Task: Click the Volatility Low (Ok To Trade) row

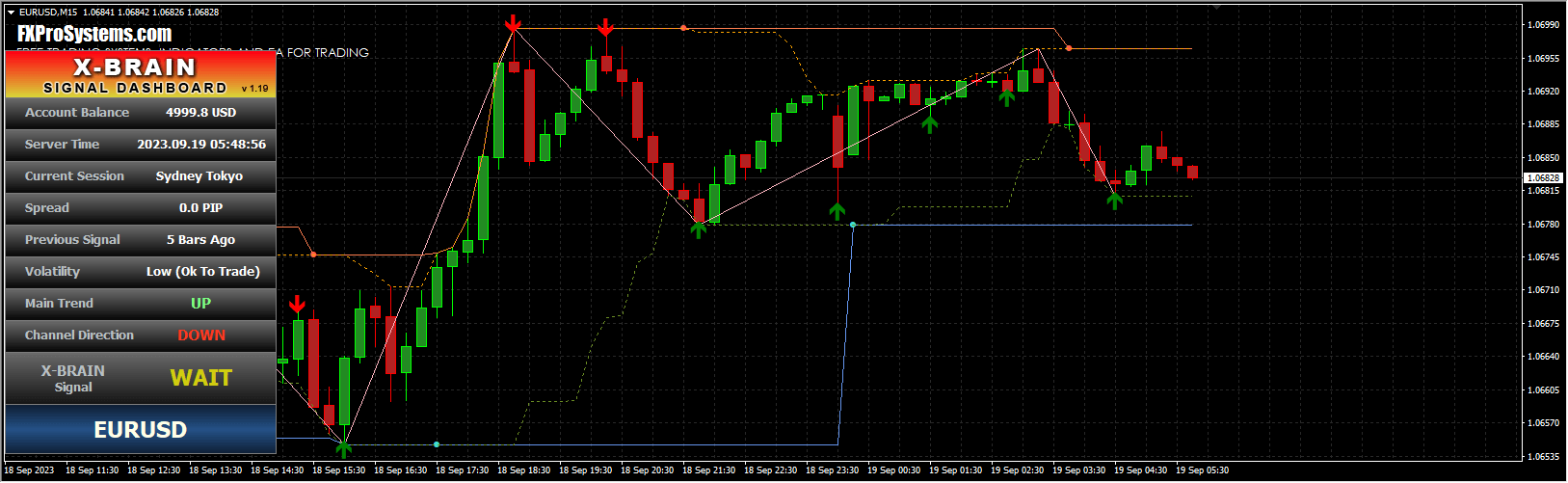Action: pyautogui.click(x=141, y=272)
